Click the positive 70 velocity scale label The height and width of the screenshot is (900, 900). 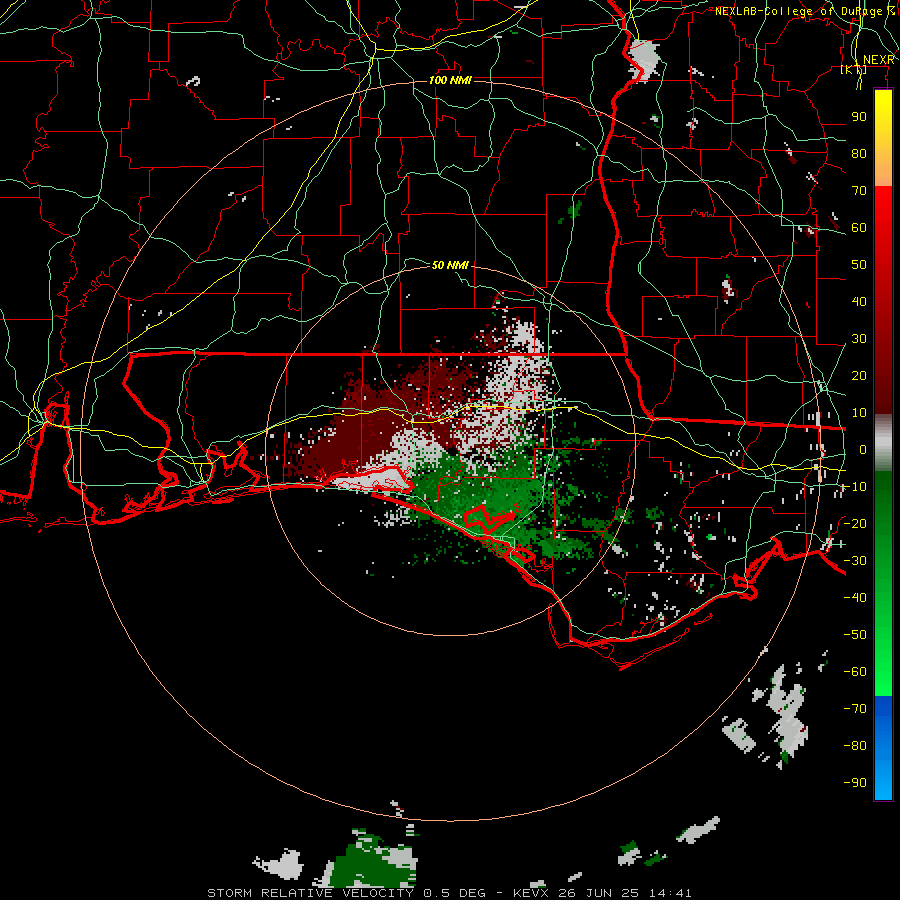point(859,191)
